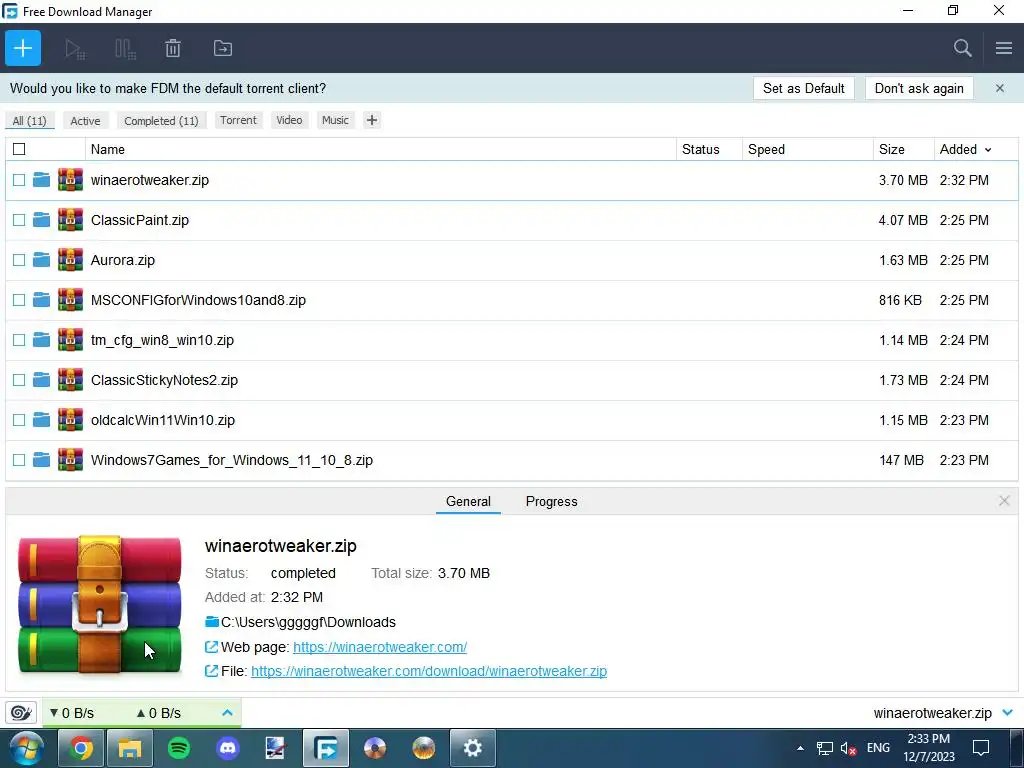The image size is (1024, 768).
Task: Check the ClassicStickyNotes2.zip checkbox
Action: (x=19, y=379)
